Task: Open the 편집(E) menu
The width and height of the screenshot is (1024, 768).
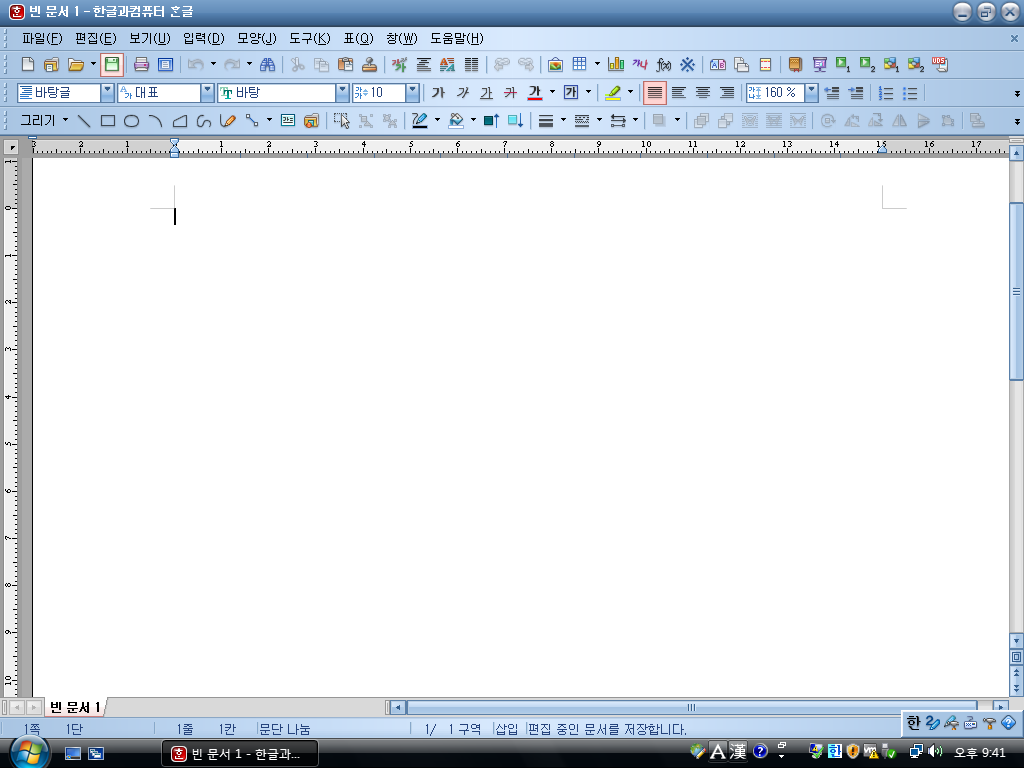Action: [x=95, y=39]
